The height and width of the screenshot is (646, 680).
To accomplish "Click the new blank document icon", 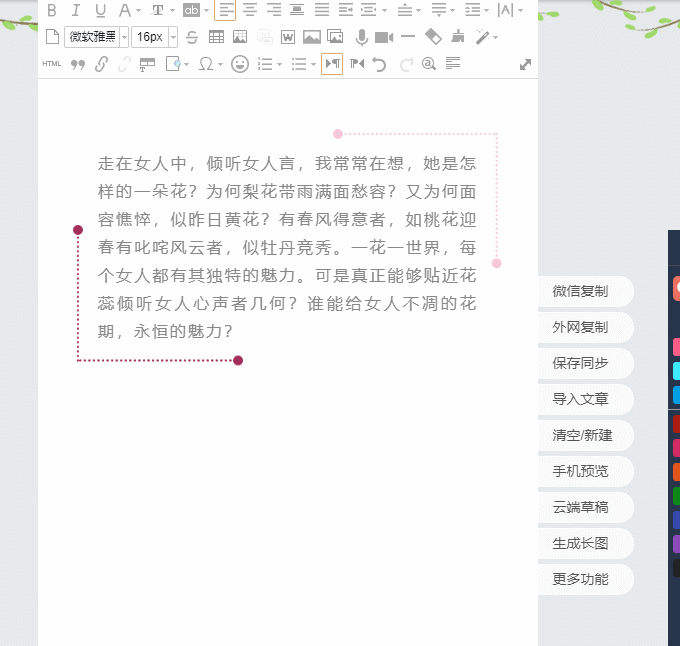I will (52, 37).
